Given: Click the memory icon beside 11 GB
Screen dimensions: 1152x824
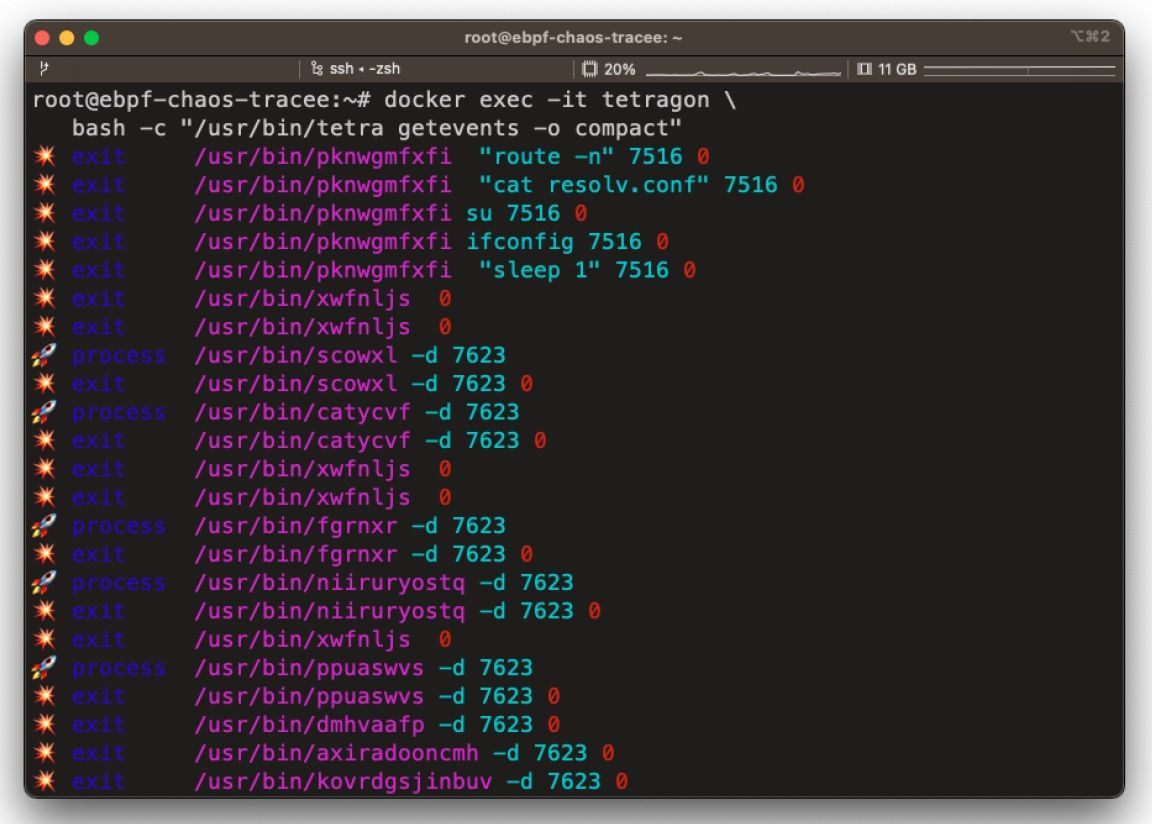Looking at the screenshot, I should point(864,69).
